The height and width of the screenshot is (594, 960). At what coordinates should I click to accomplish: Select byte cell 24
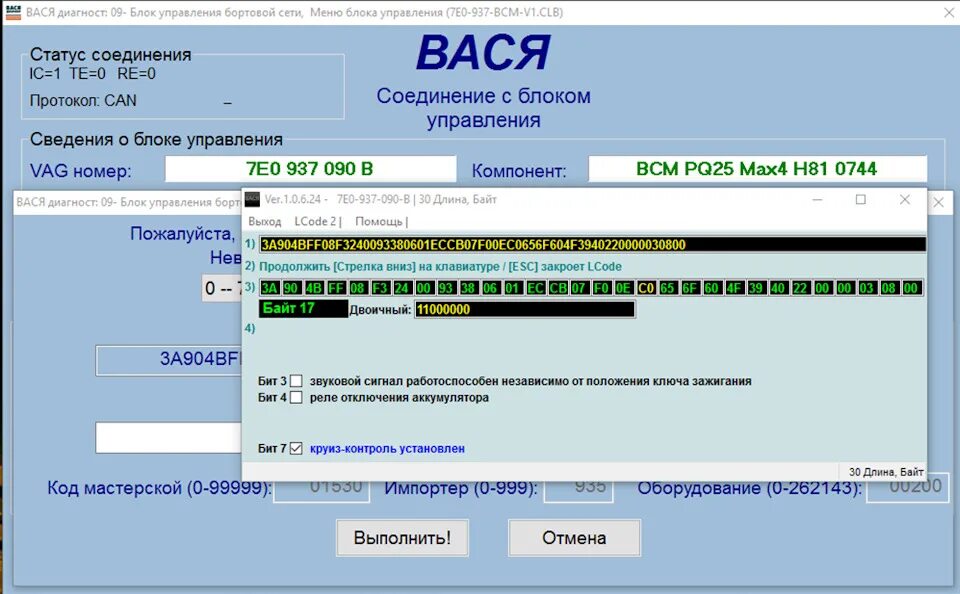coord(402,288)
